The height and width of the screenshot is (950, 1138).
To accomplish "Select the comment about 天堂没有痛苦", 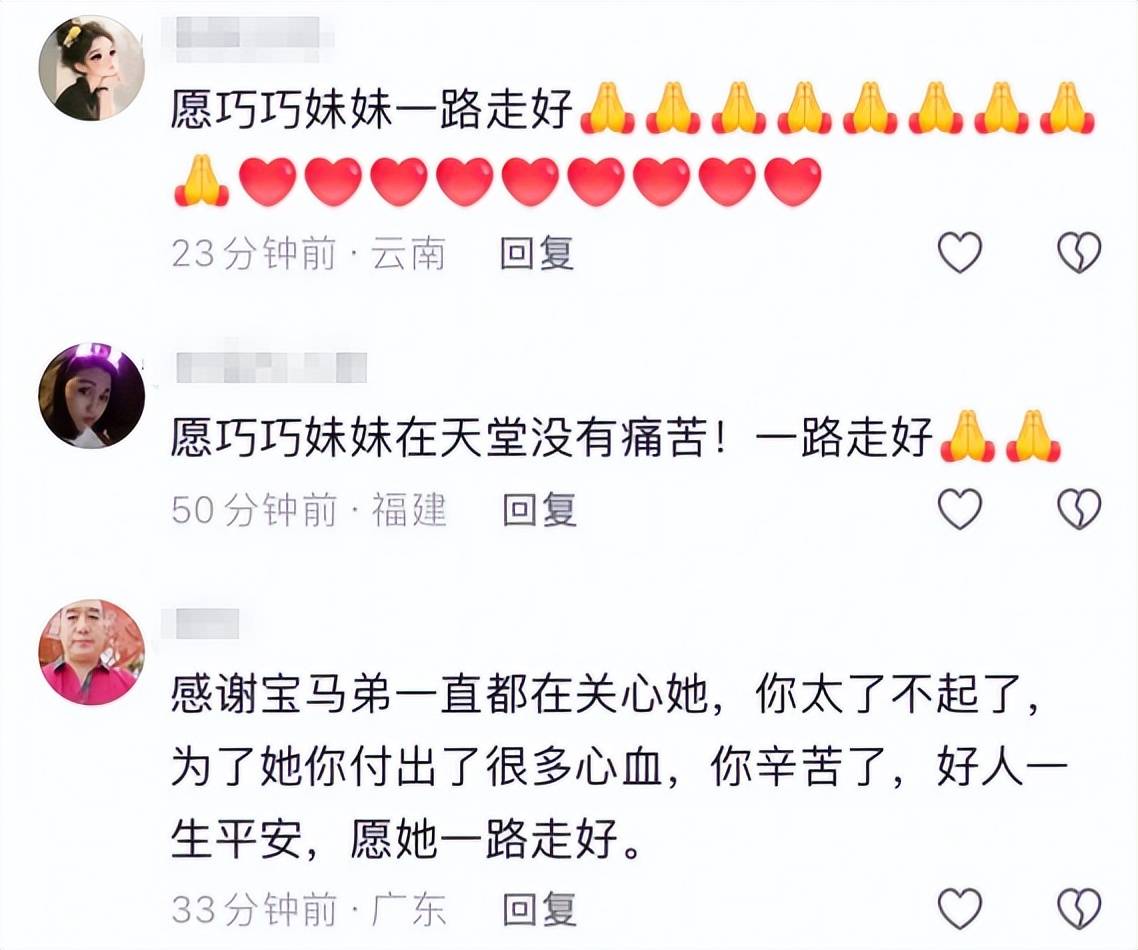I will coord(616,438).
